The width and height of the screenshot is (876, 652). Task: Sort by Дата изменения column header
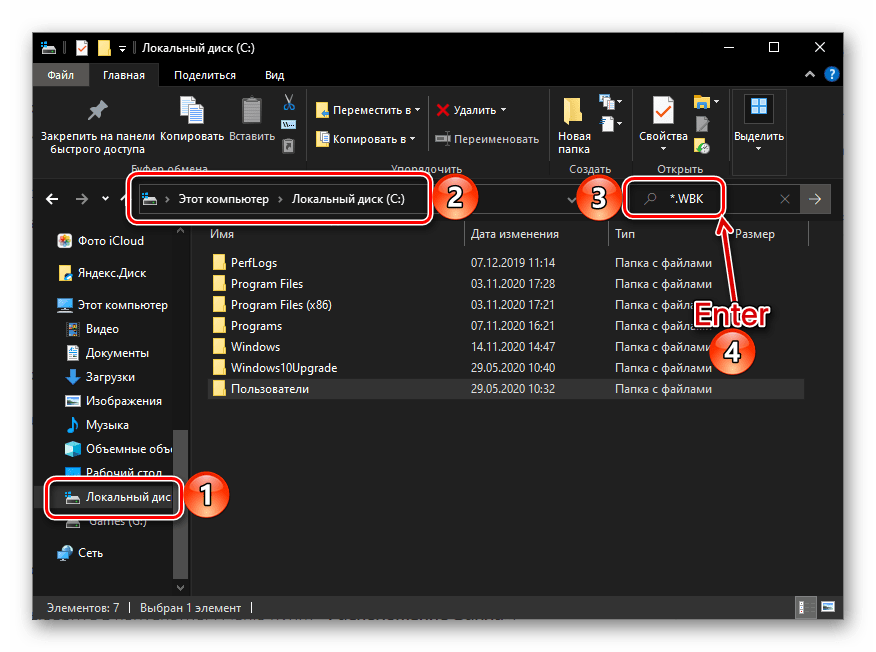point(514,234)
